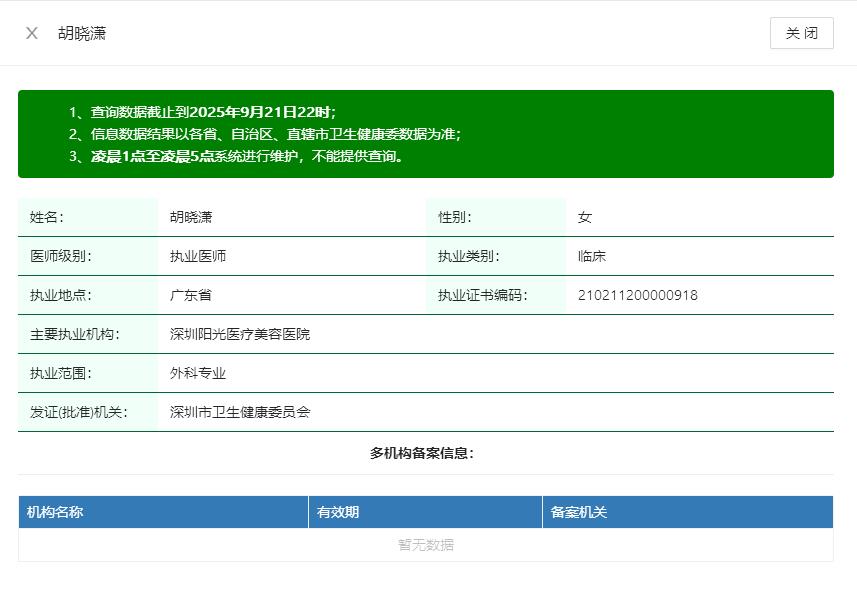Select the 外科专业 practice scope value
Image resolution: width=857 pixels, height=596 pixels.
198,373
